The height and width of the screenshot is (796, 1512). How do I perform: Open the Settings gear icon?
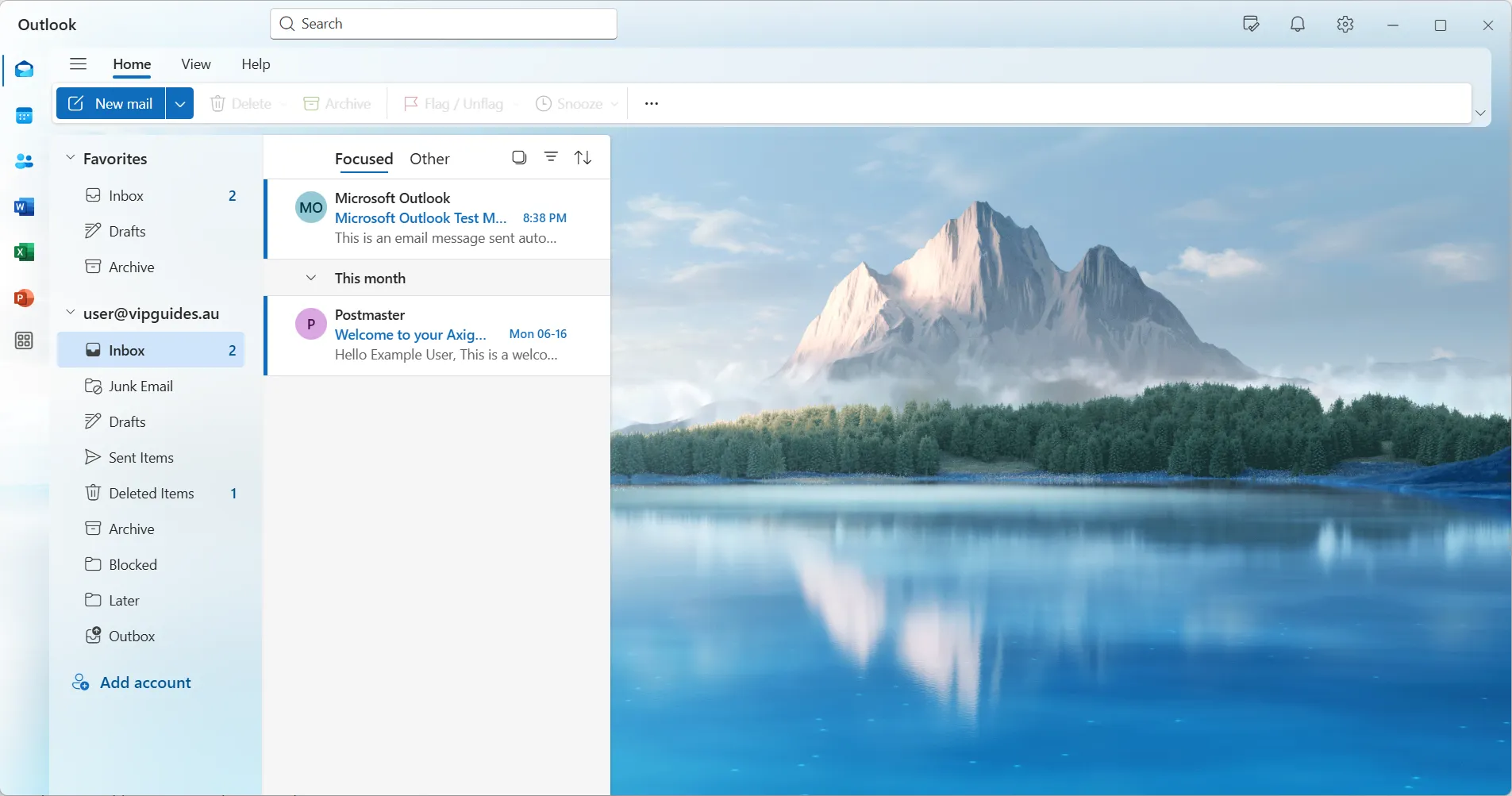1345,25
